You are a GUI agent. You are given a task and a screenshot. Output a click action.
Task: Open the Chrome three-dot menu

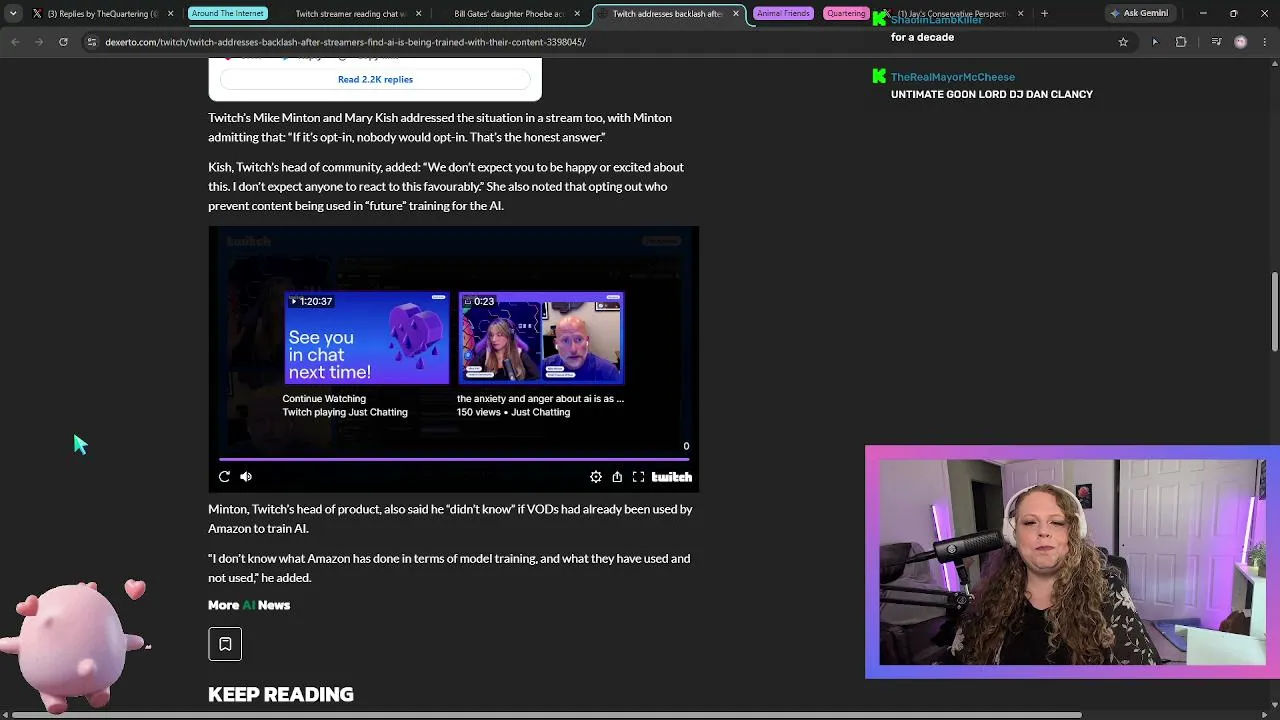click(1266, 42)
